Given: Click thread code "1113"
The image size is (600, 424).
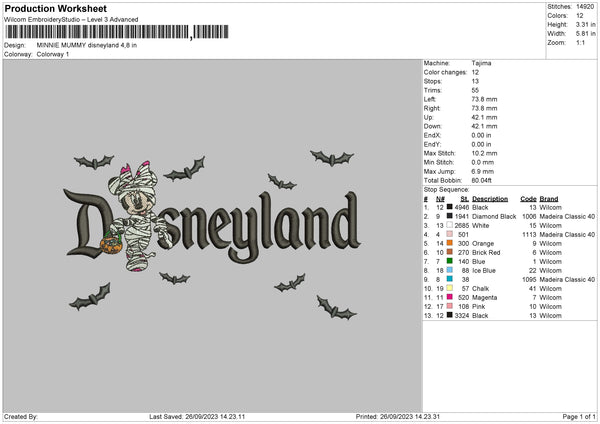Looking at the screenshot, I should (529, 235).
